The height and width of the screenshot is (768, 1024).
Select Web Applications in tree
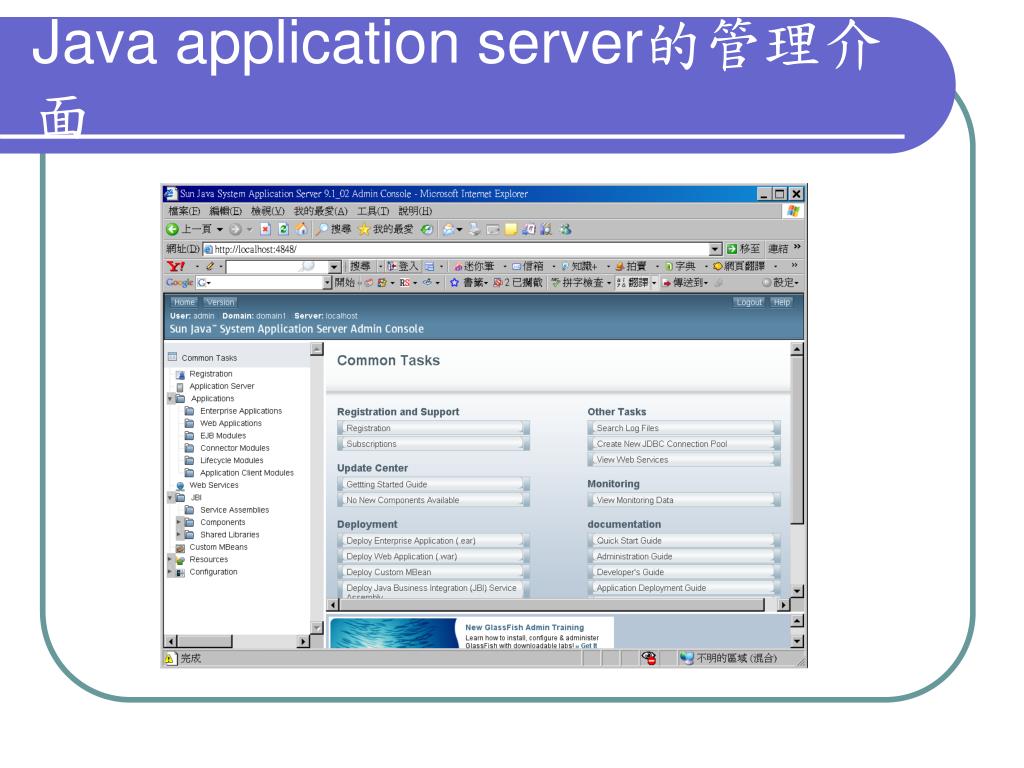tap(231, 423)
